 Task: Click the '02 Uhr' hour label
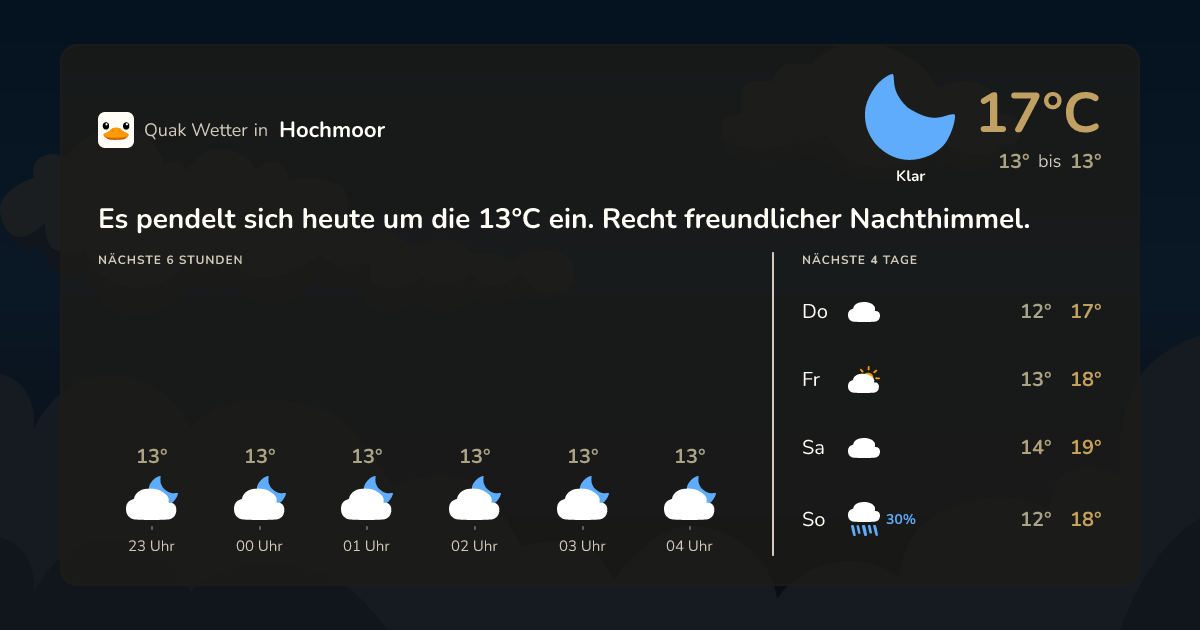pyautogui.click(x=475, y=546)
